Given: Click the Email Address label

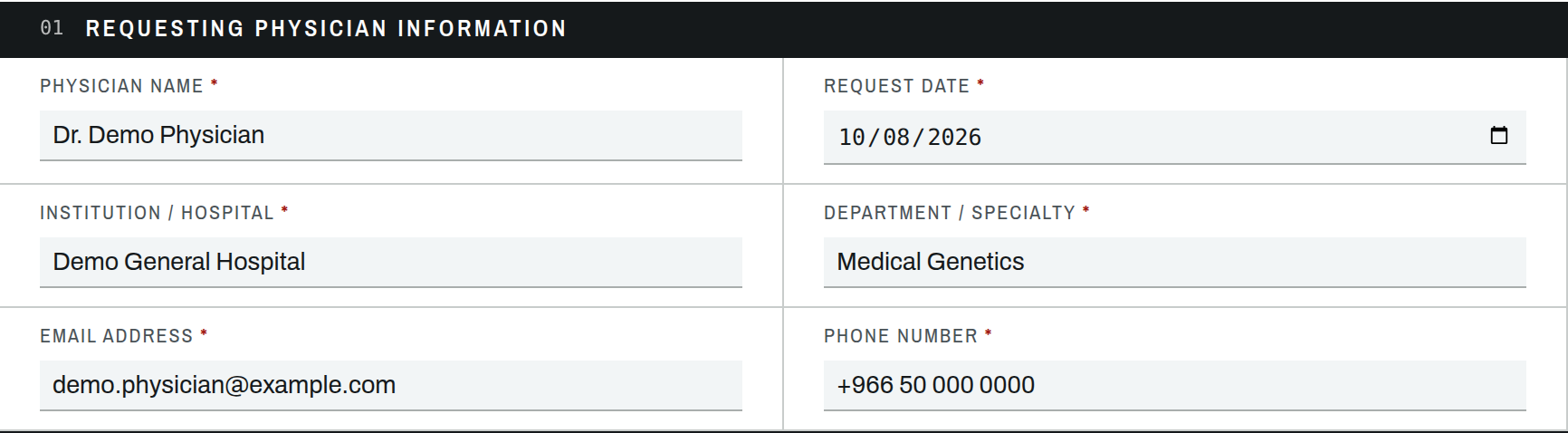Looking at the screenshot, I should click(117, 336).
